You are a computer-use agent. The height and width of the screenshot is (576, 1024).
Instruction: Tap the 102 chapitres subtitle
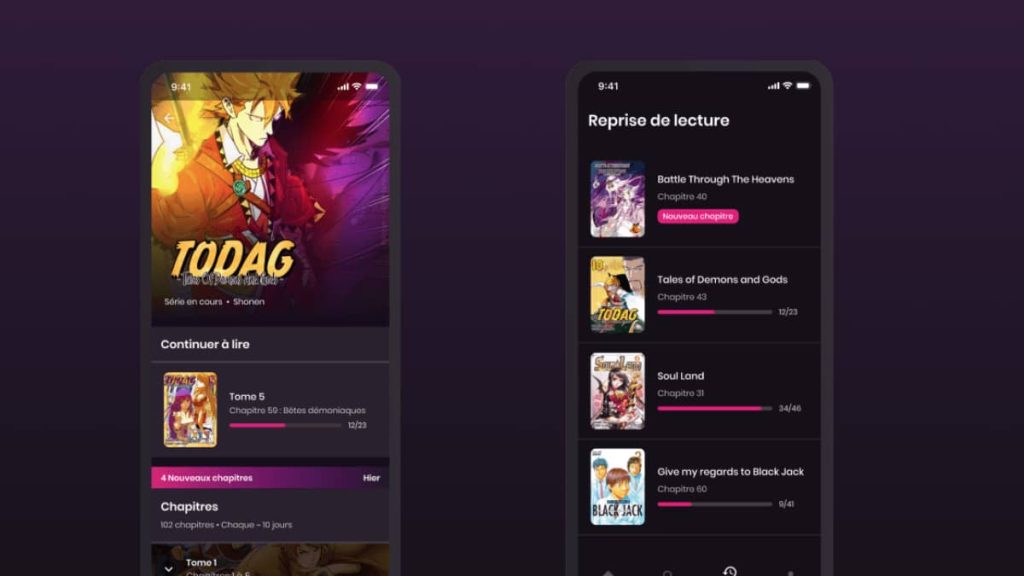(227, 524)
